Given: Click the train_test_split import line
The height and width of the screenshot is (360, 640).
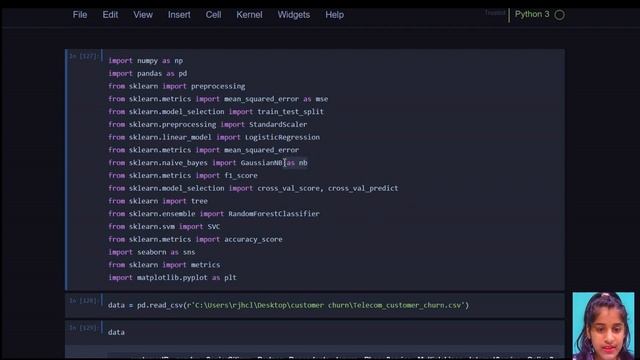Looking at the screenshot, I should 216,111.
